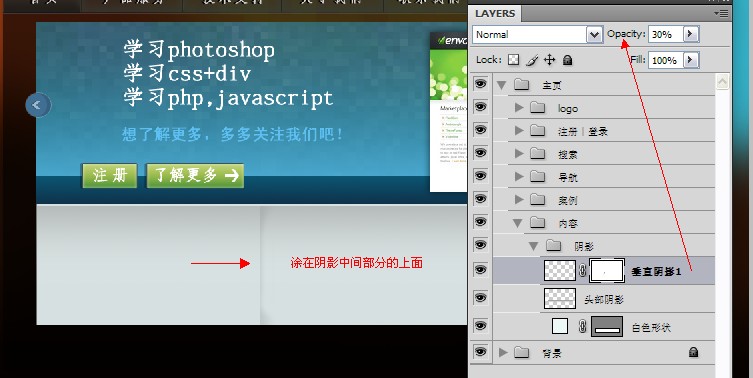Viewport: 753px width, 378px height.
Task: Hide the 垂直阴影1 layer
Action: (480, 270)
